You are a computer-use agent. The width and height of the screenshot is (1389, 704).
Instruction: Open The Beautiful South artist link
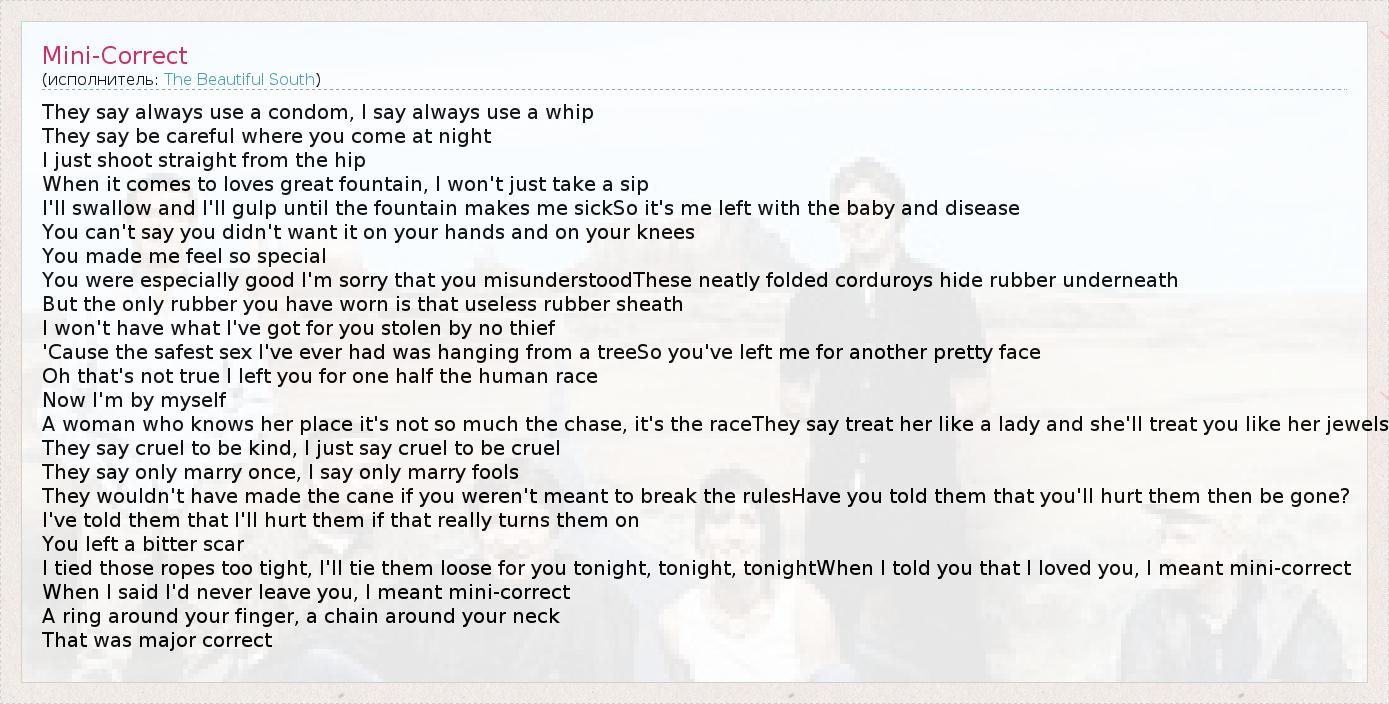pos(239,79)
